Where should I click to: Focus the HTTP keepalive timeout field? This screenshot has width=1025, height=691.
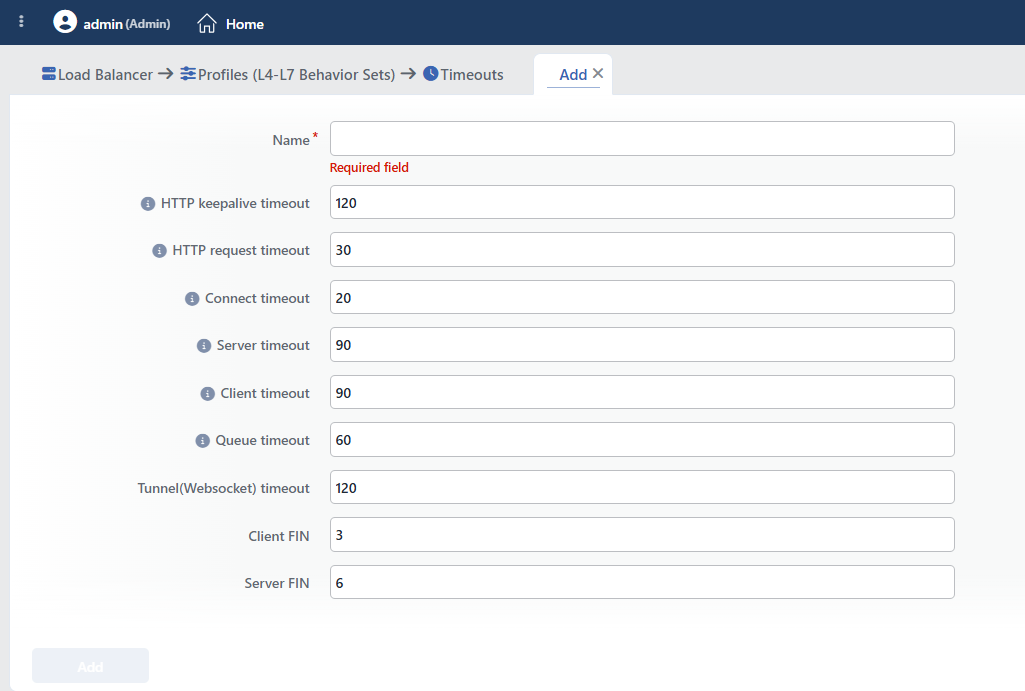coord(642,203)
